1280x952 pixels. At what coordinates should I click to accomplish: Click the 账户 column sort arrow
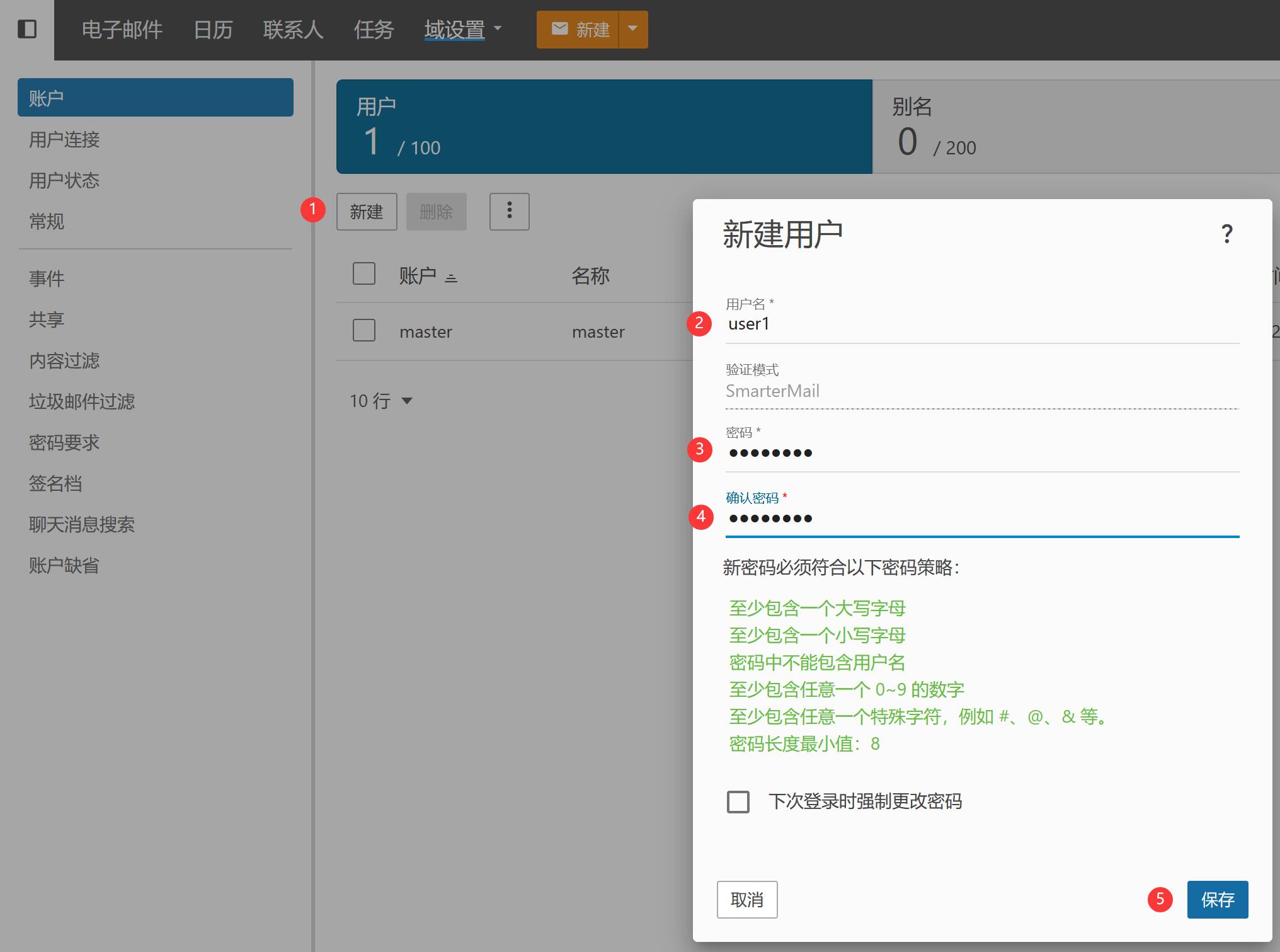pyautogui.click(x=451, y=277)
